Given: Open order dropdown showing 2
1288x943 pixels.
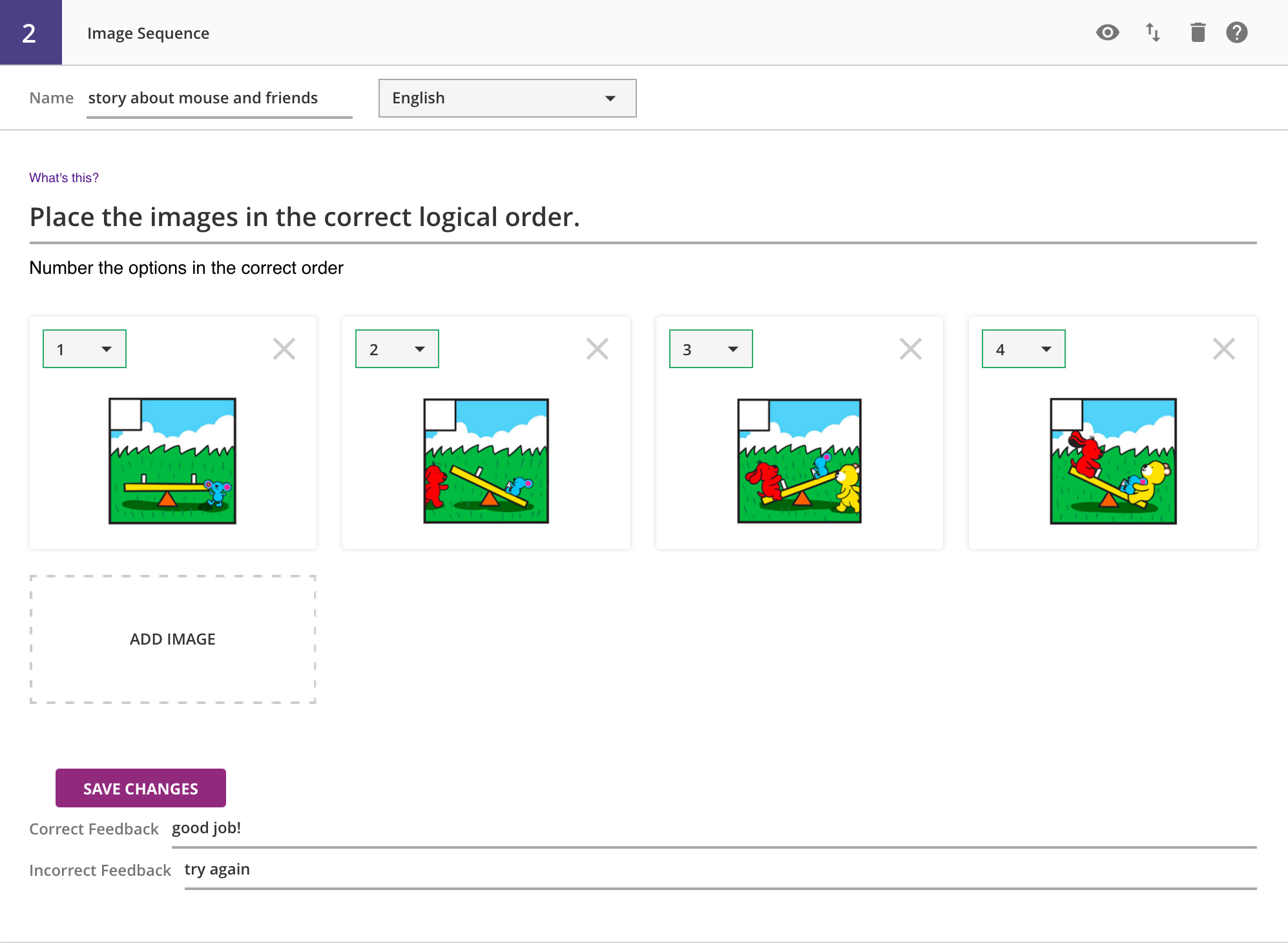Looking at the screenshot, I should click(x=397, y=349).
